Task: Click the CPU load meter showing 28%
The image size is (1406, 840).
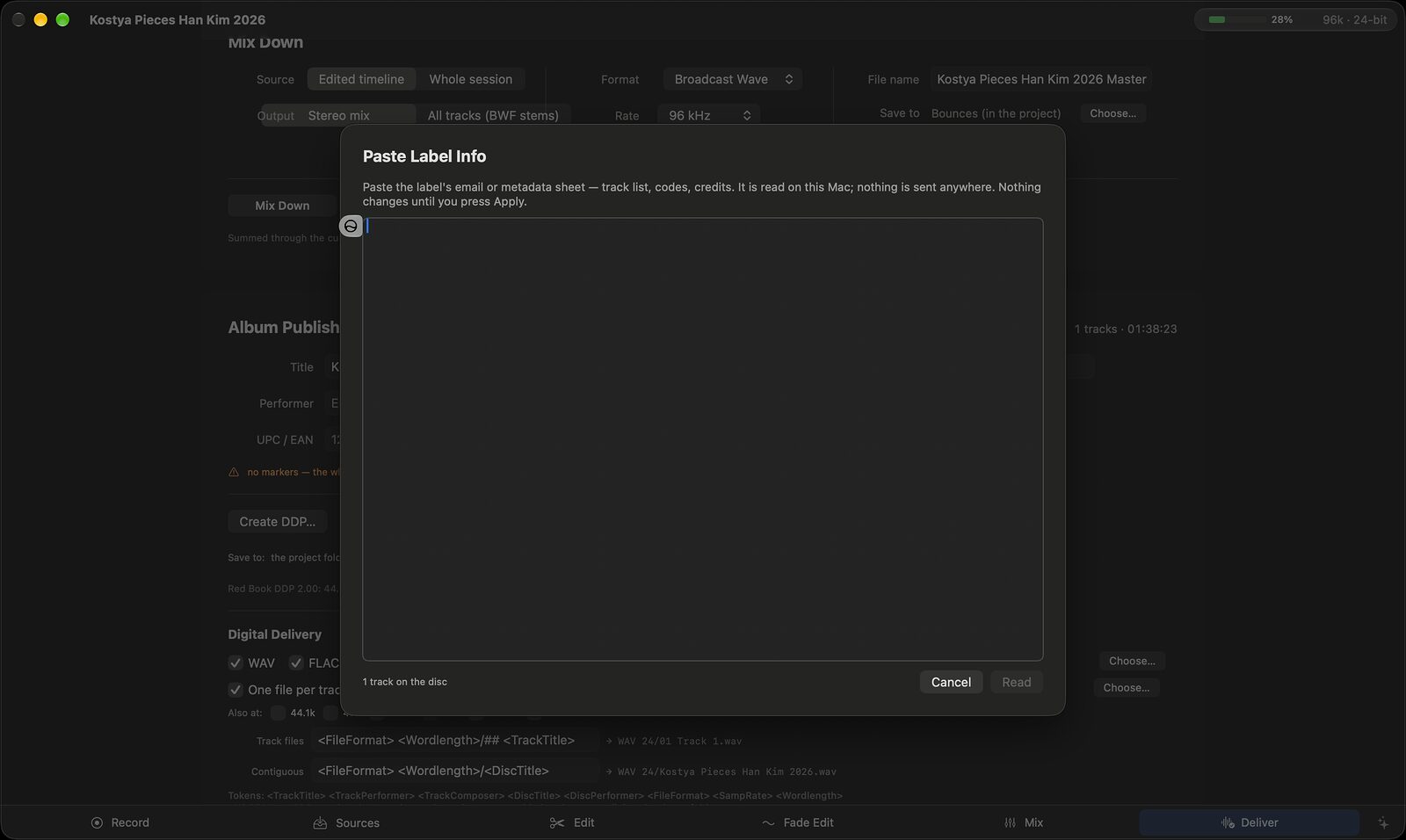Action: coord(1250,19)
